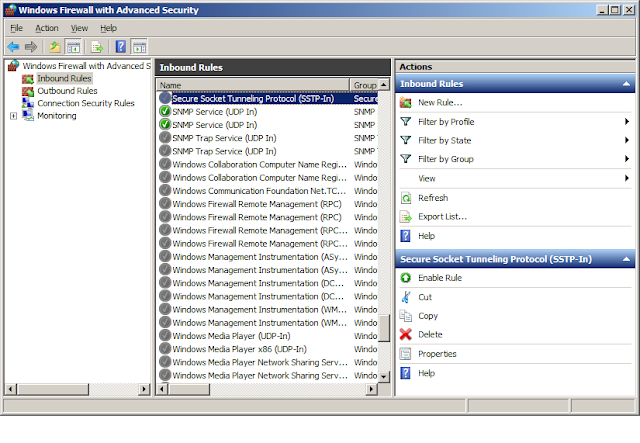Click the Outbound Rules tree icon
Viewport: 640px width, 443px height.
tap(28, 91)
